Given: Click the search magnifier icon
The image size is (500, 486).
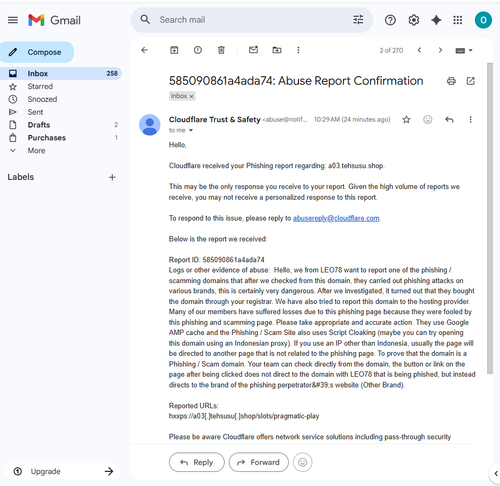Looking at the screenshot, I should click(x=145, y=19).
